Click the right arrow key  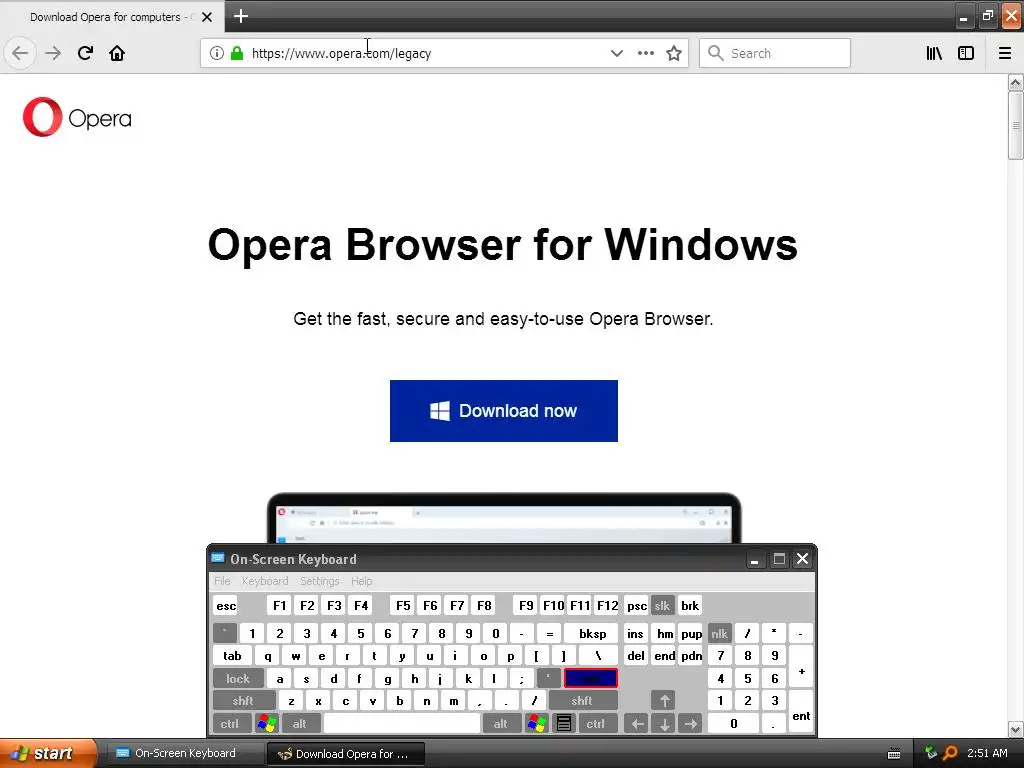coord(690,724)
